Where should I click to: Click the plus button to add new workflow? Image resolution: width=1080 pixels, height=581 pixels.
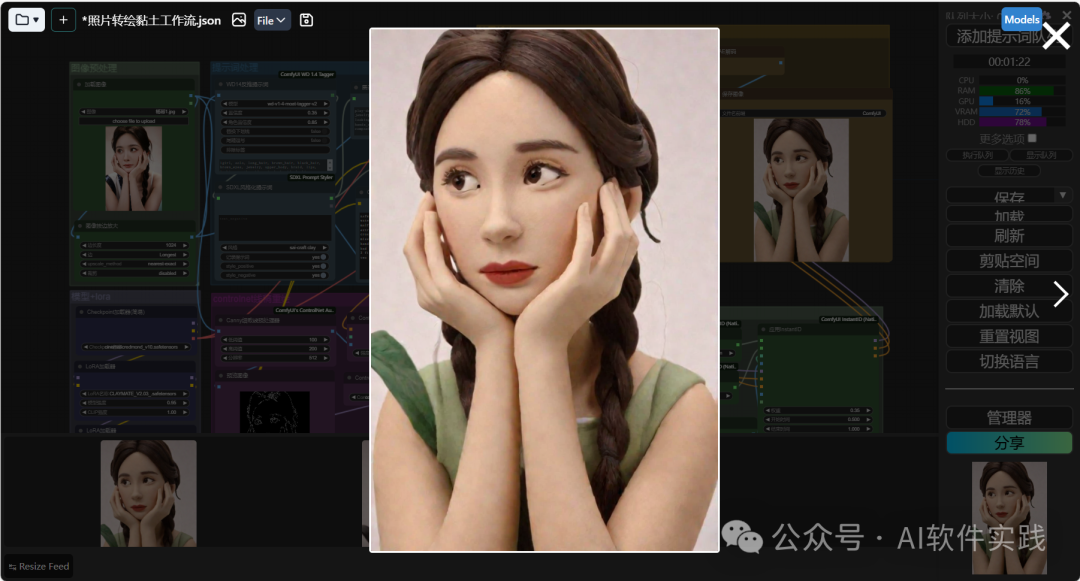tap(63, 20)
